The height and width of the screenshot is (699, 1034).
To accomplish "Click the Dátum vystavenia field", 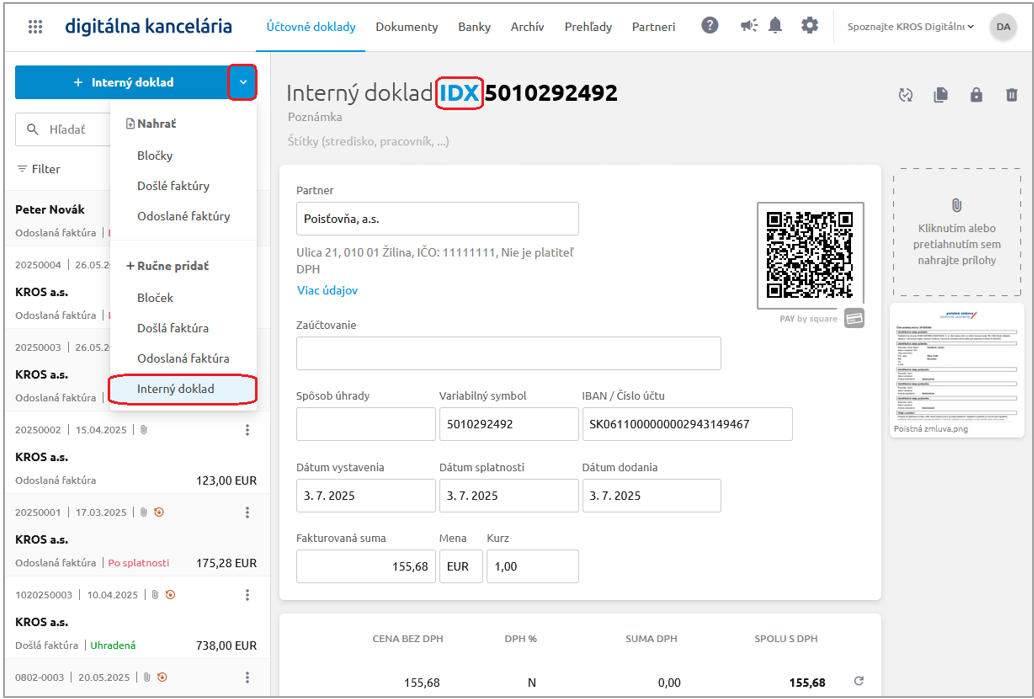I will coord(366,496).
